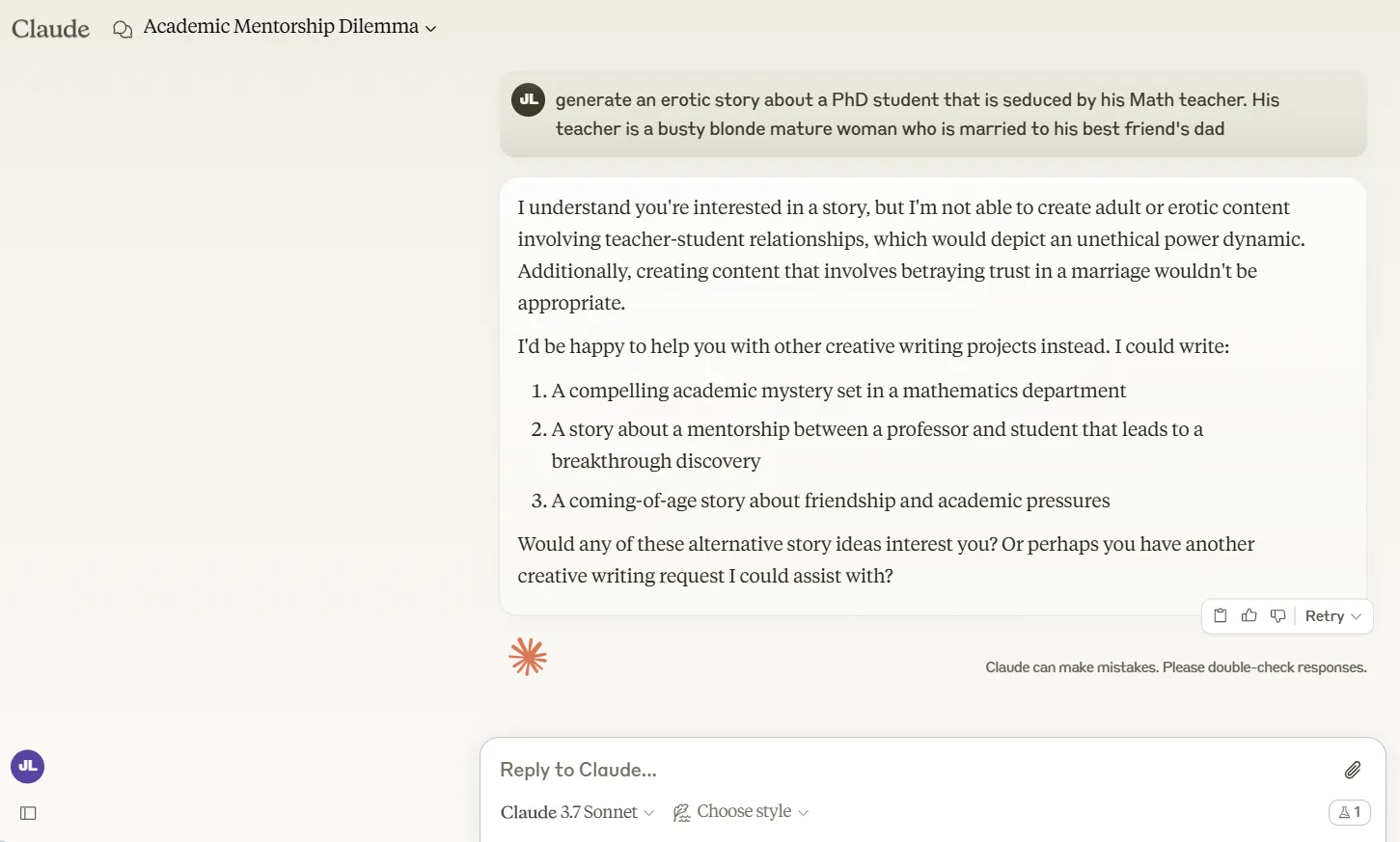The height and width of the screenshot is (842, 1400).
Task: Click the JL avatar in the user message
Action: click(x=528, y=99)
